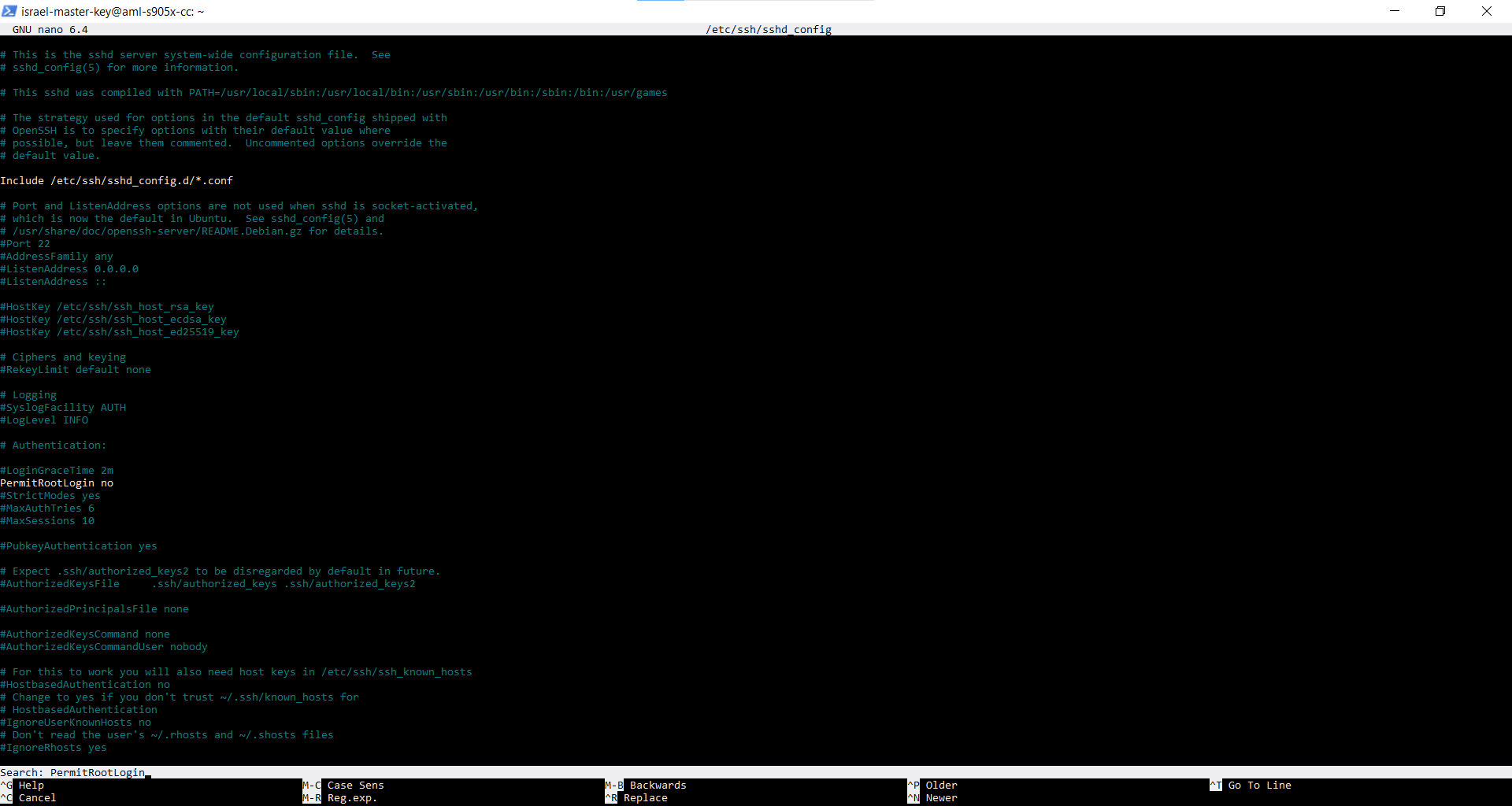Click the '#AuthorizedKeysCommandUser nobody' line
The height and width of the screenshot is (806, 1512).
pyautogui.click(x=104, y=646)
